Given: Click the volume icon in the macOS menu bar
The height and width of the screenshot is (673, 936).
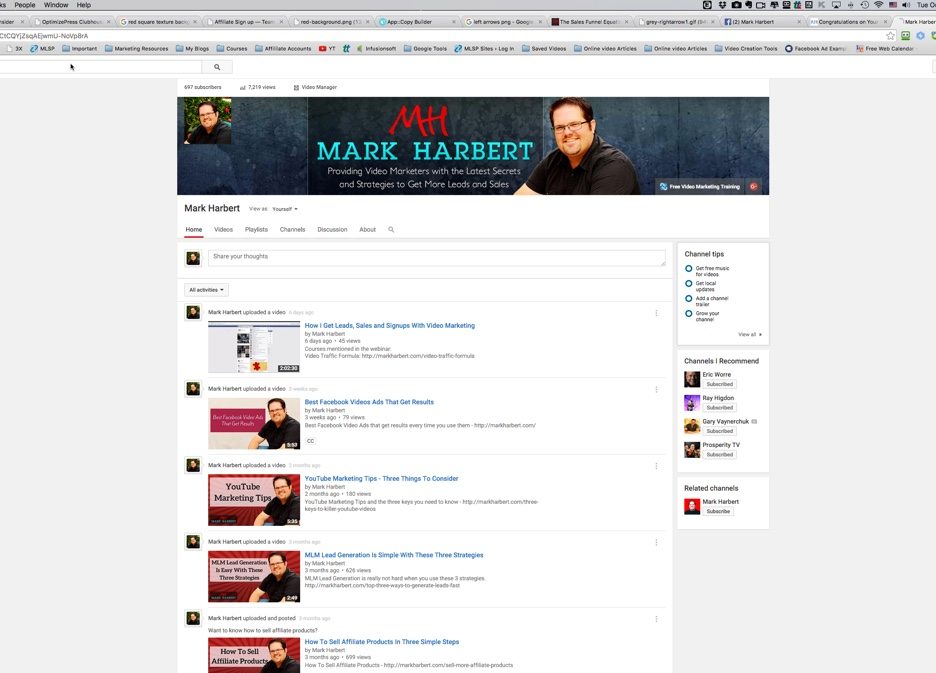Looking at the screenshot, I should tap(906, 5).
